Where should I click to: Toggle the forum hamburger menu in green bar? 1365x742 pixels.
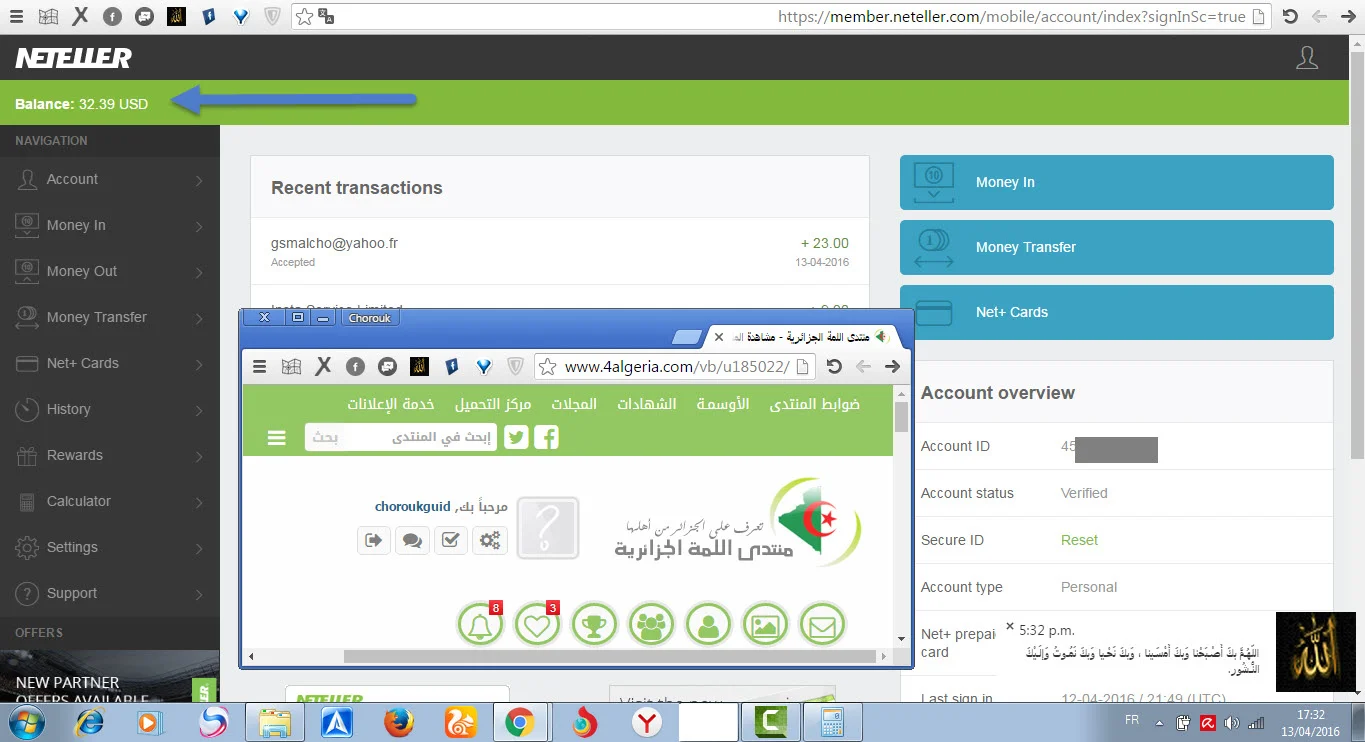point(277,438)
